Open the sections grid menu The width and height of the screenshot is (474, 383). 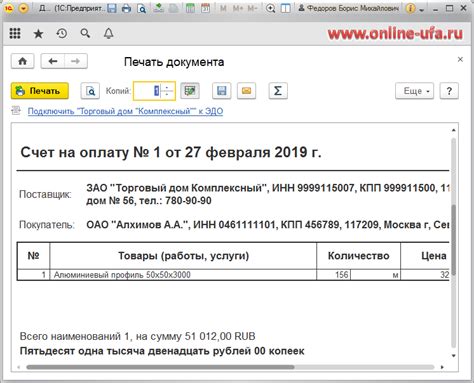tap(15, 33)
